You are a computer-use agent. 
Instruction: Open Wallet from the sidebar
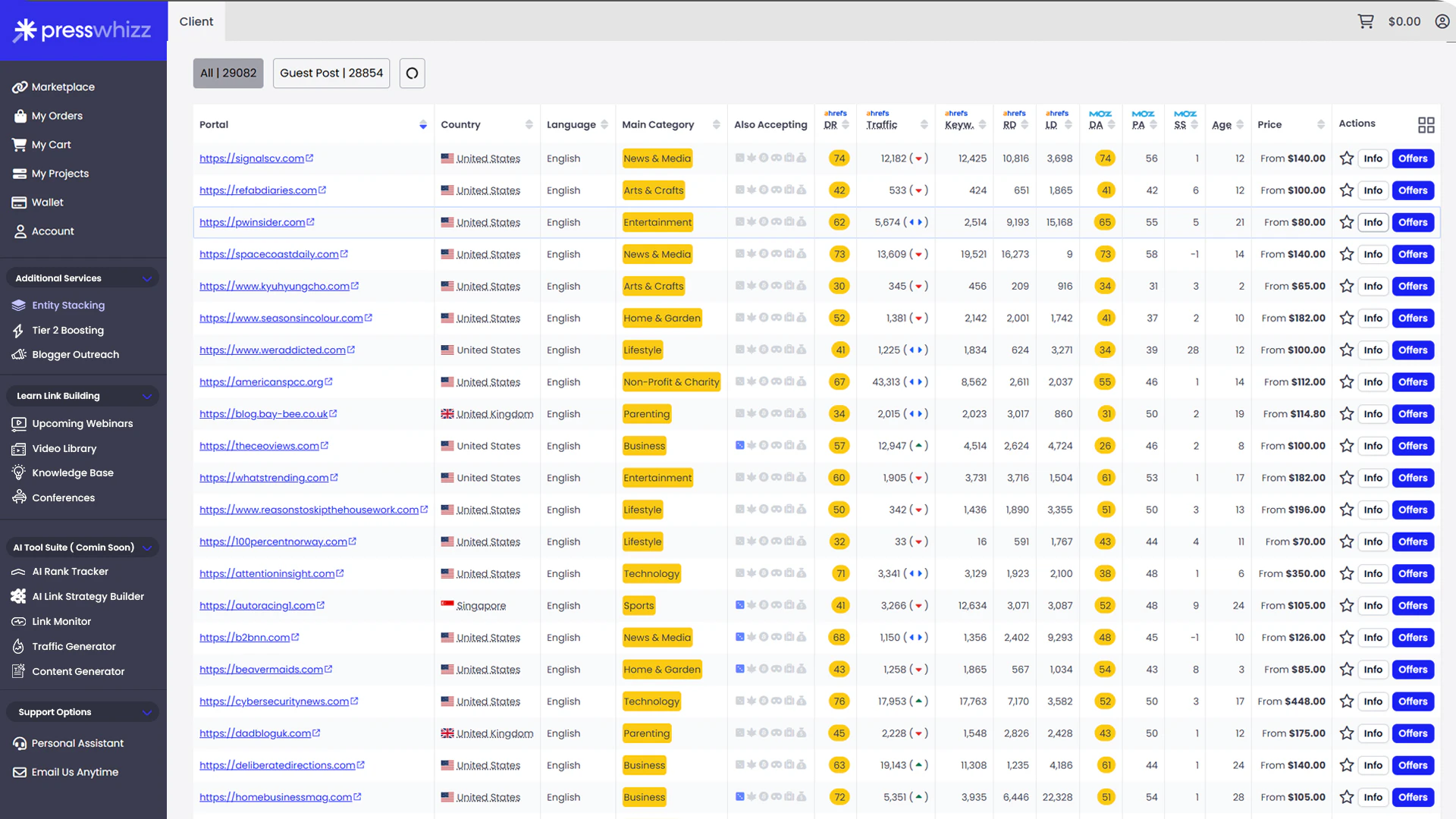[47, 202]
